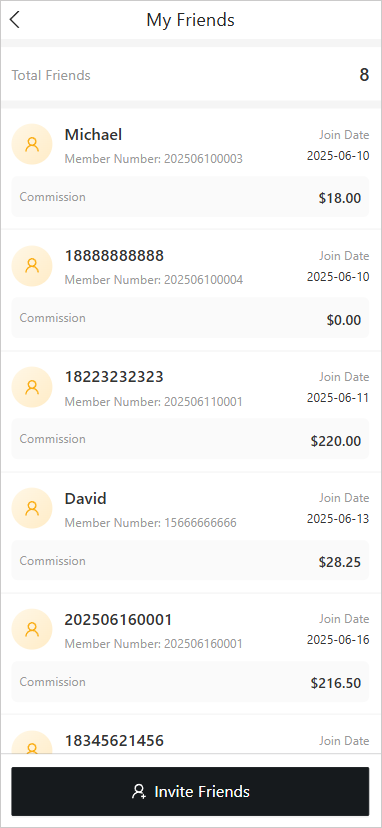The image size is (382, 828).
Task: Click the Total Friends count 8
Action: click(x=364, y=75)
